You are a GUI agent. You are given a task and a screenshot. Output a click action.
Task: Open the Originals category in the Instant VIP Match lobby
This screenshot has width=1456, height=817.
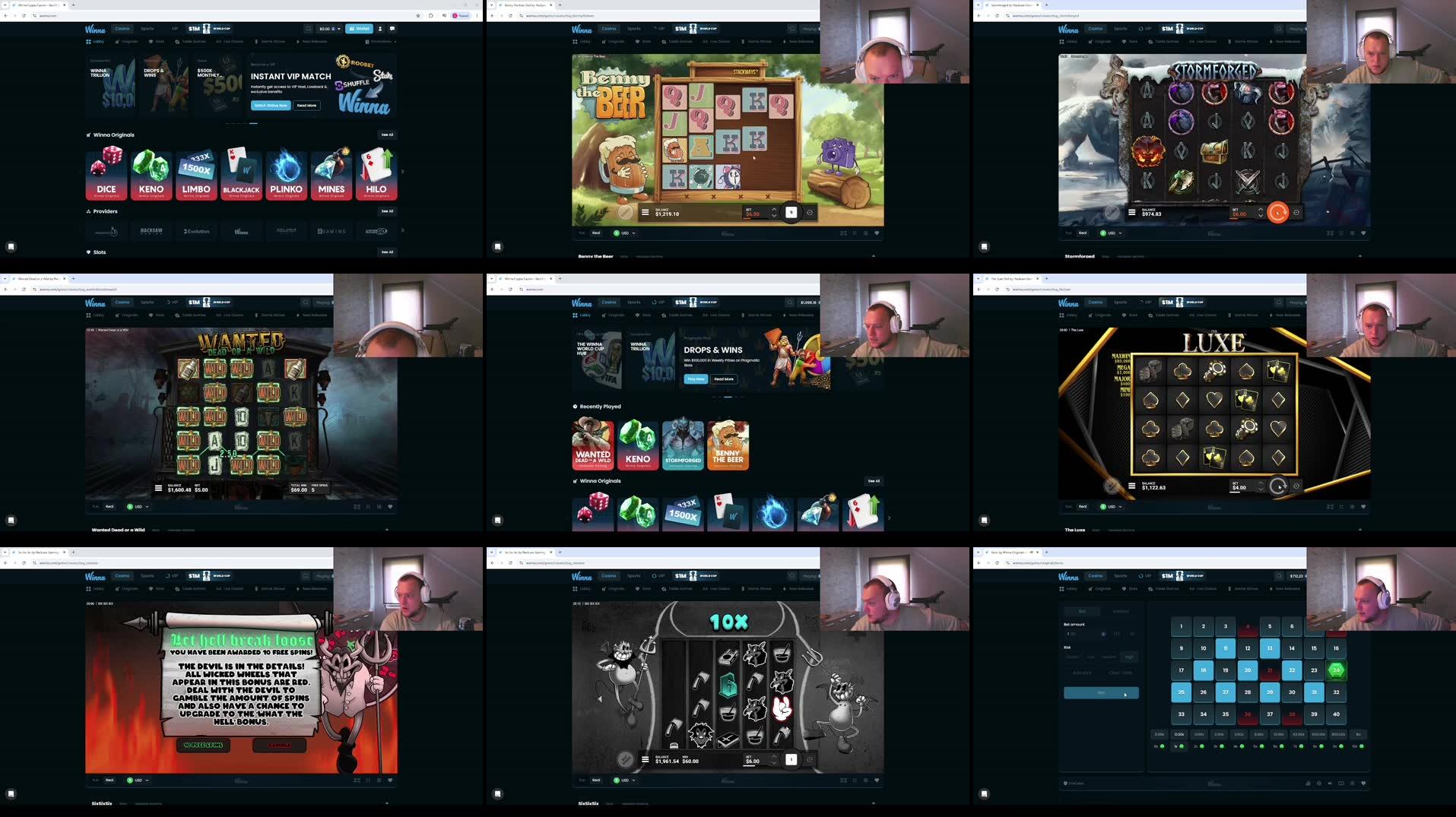click(x=127, y=42)
